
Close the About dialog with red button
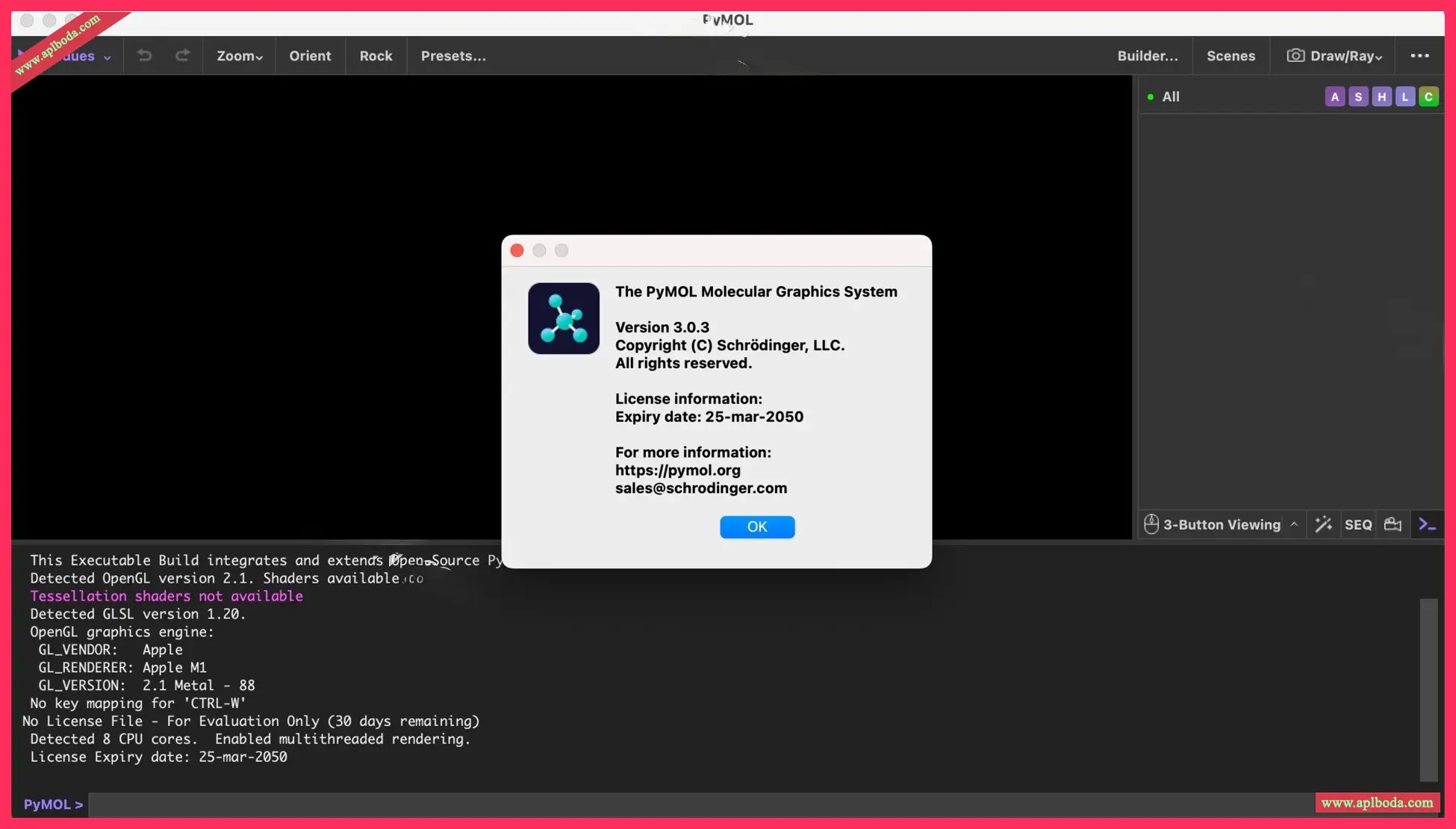pos(517,250)
